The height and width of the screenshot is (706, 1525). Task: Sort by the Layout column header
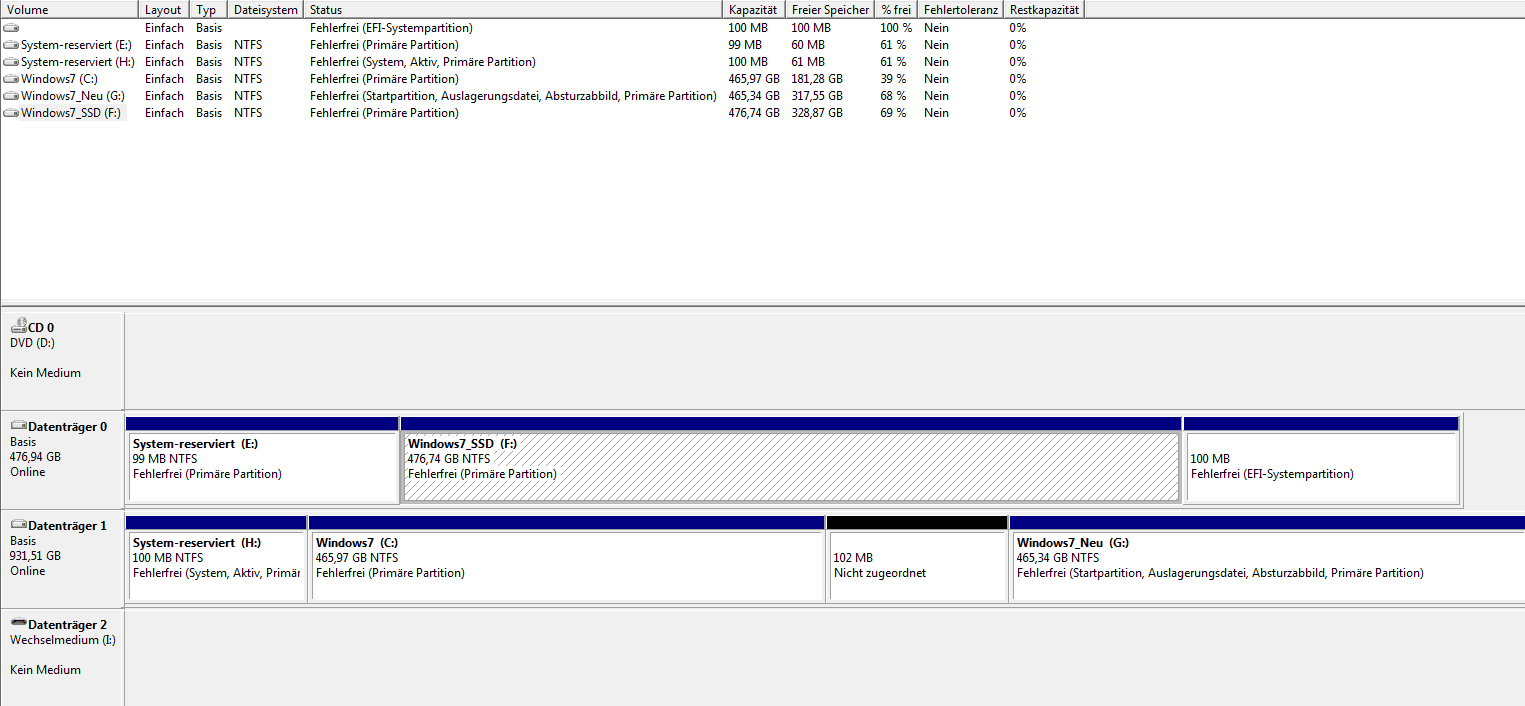164,9
